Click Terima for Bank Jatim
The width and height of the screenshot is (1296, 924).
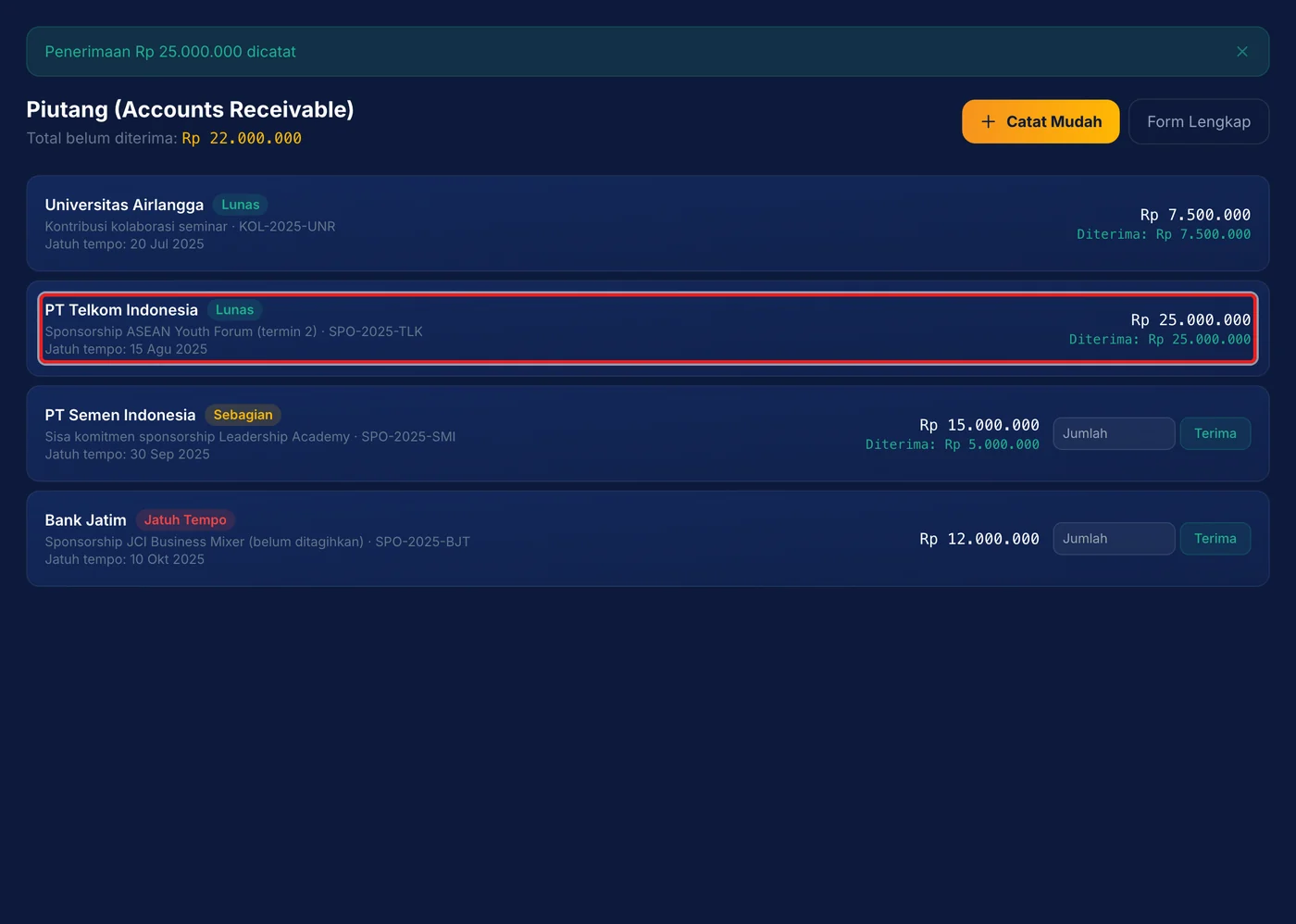click(x=1215, y=539)
